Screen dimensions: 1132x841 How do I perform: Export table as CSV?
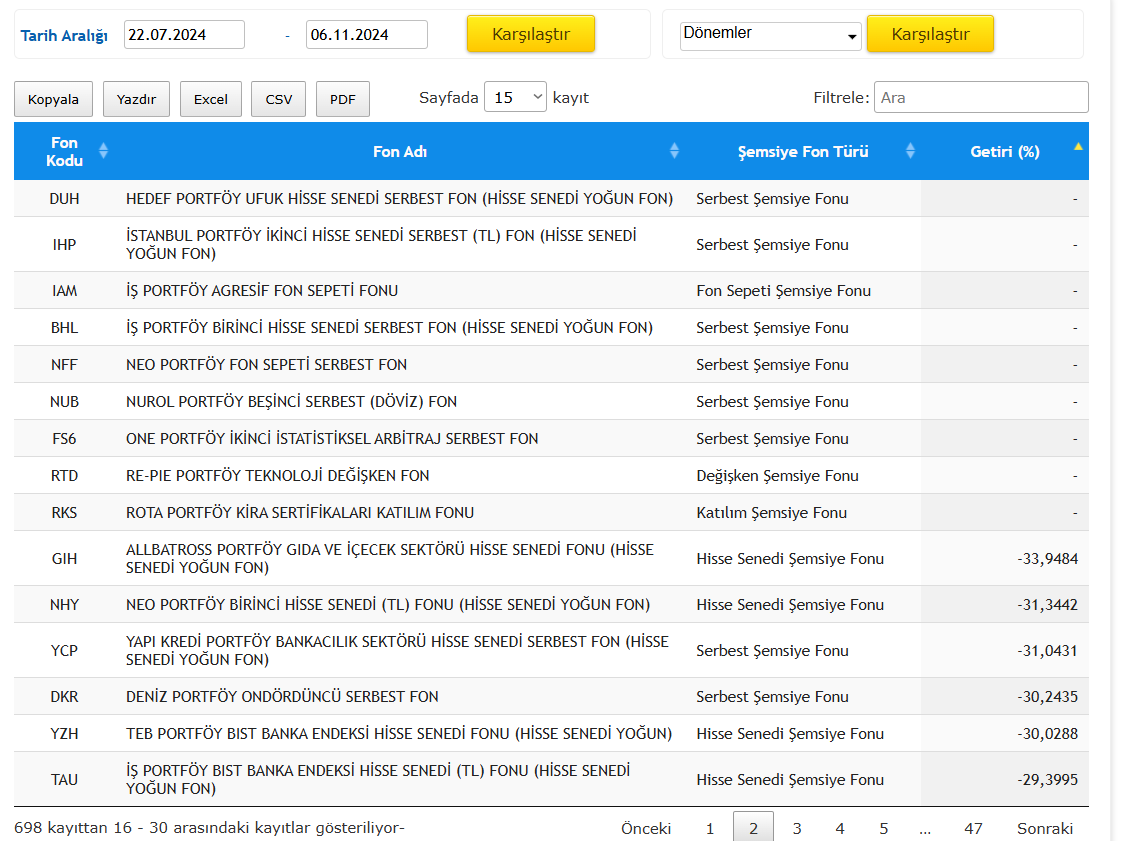coord(279,99)
